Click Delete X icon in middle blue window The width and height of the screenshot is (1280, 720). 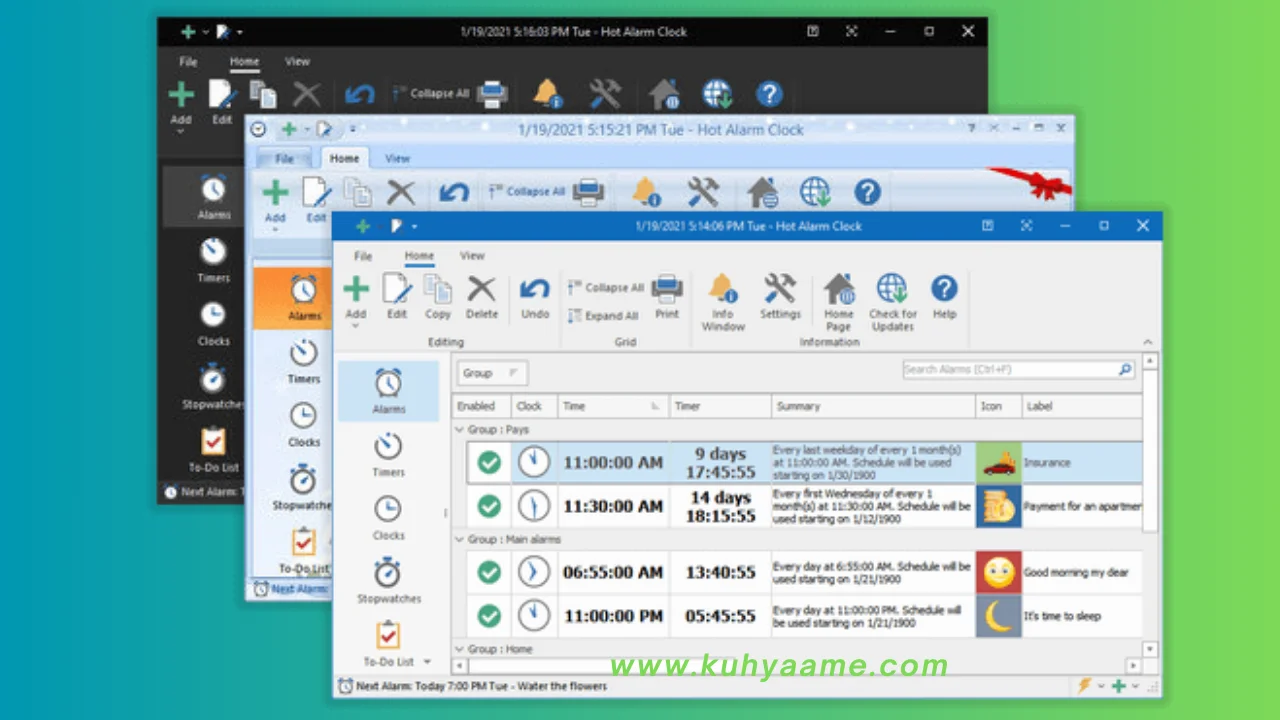pyautogui.click(x=401, y=191)
